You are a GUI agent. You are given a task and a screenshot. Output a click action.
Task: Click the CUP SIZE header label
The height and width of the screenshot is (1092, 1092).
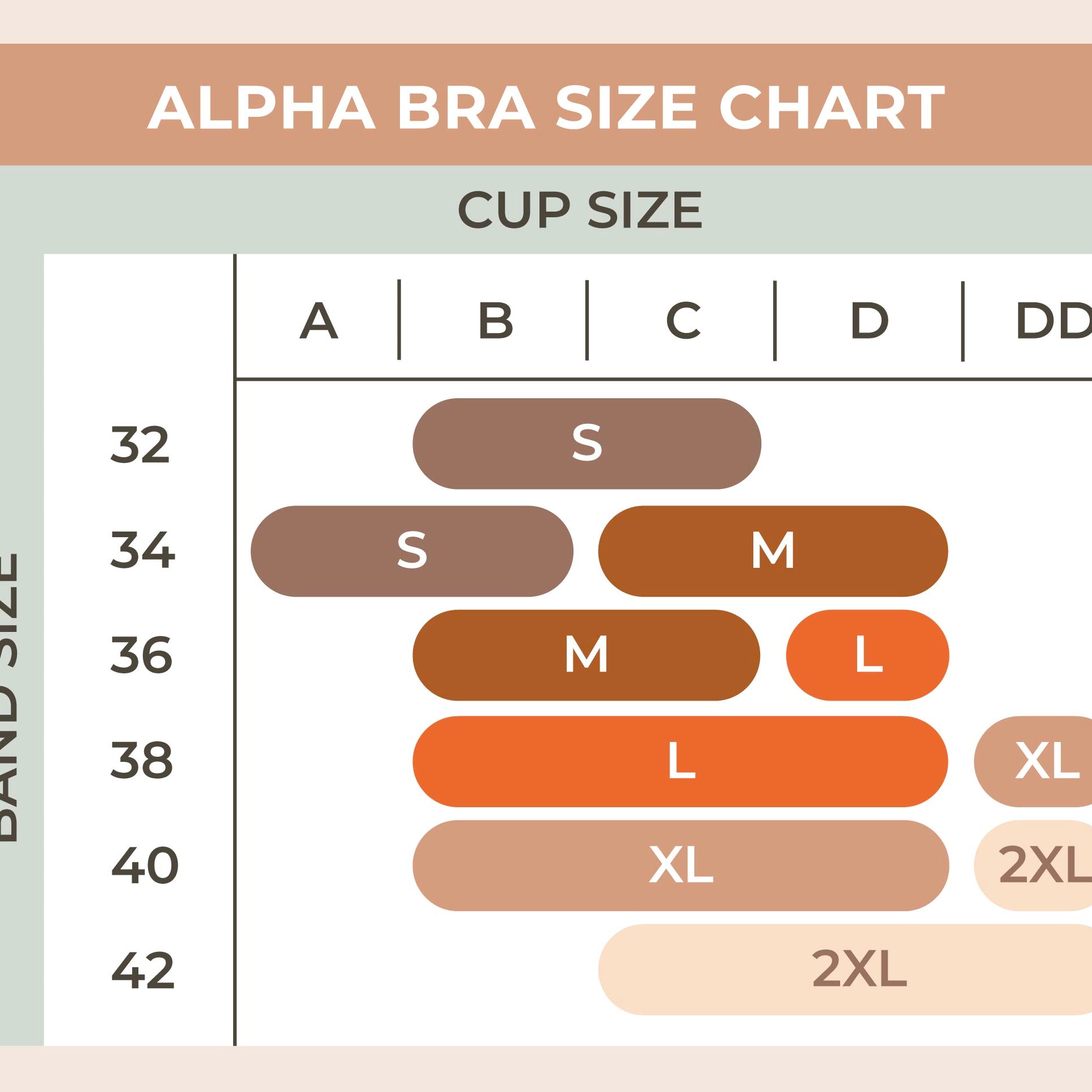tap(580, 210)
